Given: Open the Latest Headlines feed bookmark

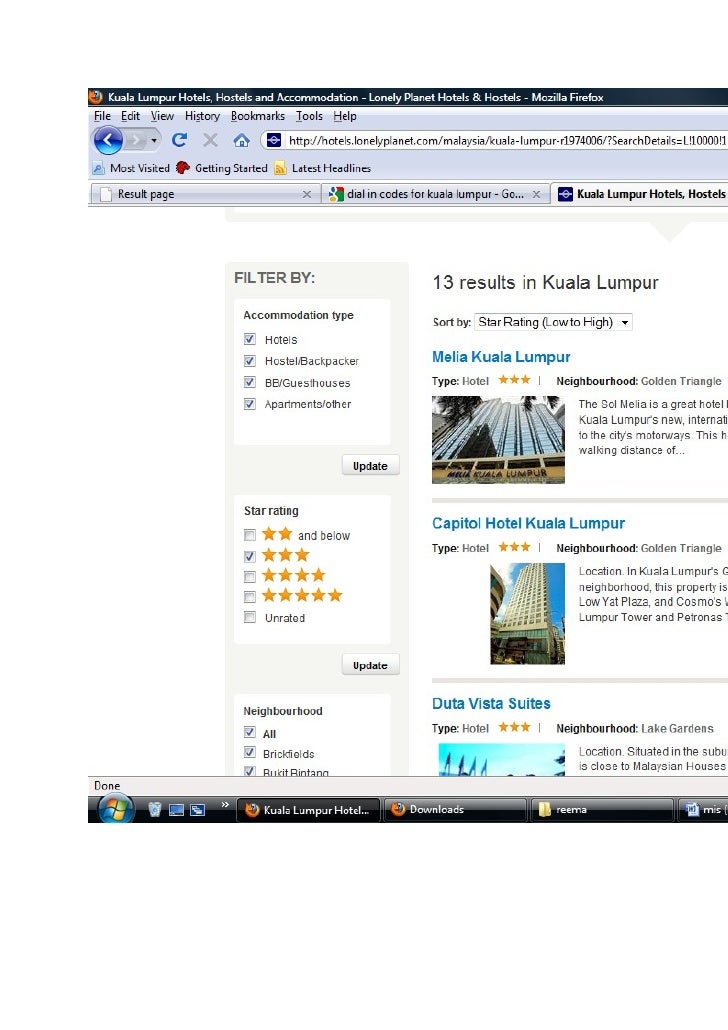Looking at the screenshot, I should click(323, 168).
